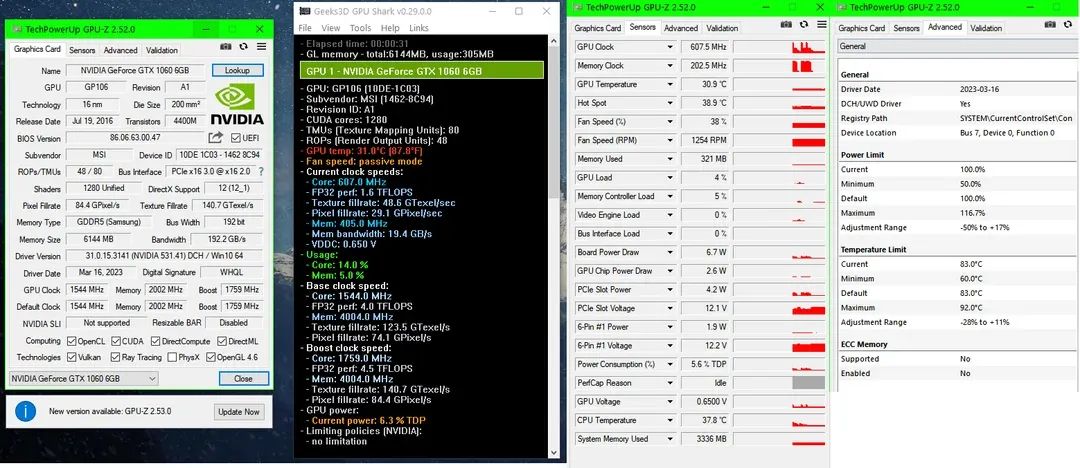Click app icon in Advanced window title bar
The height and width of the screenshot is (468, 1080).
point(841,8)
